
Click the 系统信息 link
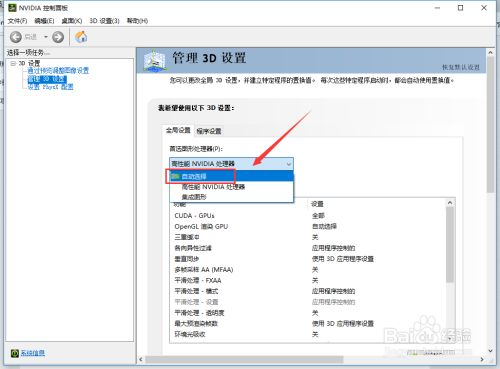33,353
